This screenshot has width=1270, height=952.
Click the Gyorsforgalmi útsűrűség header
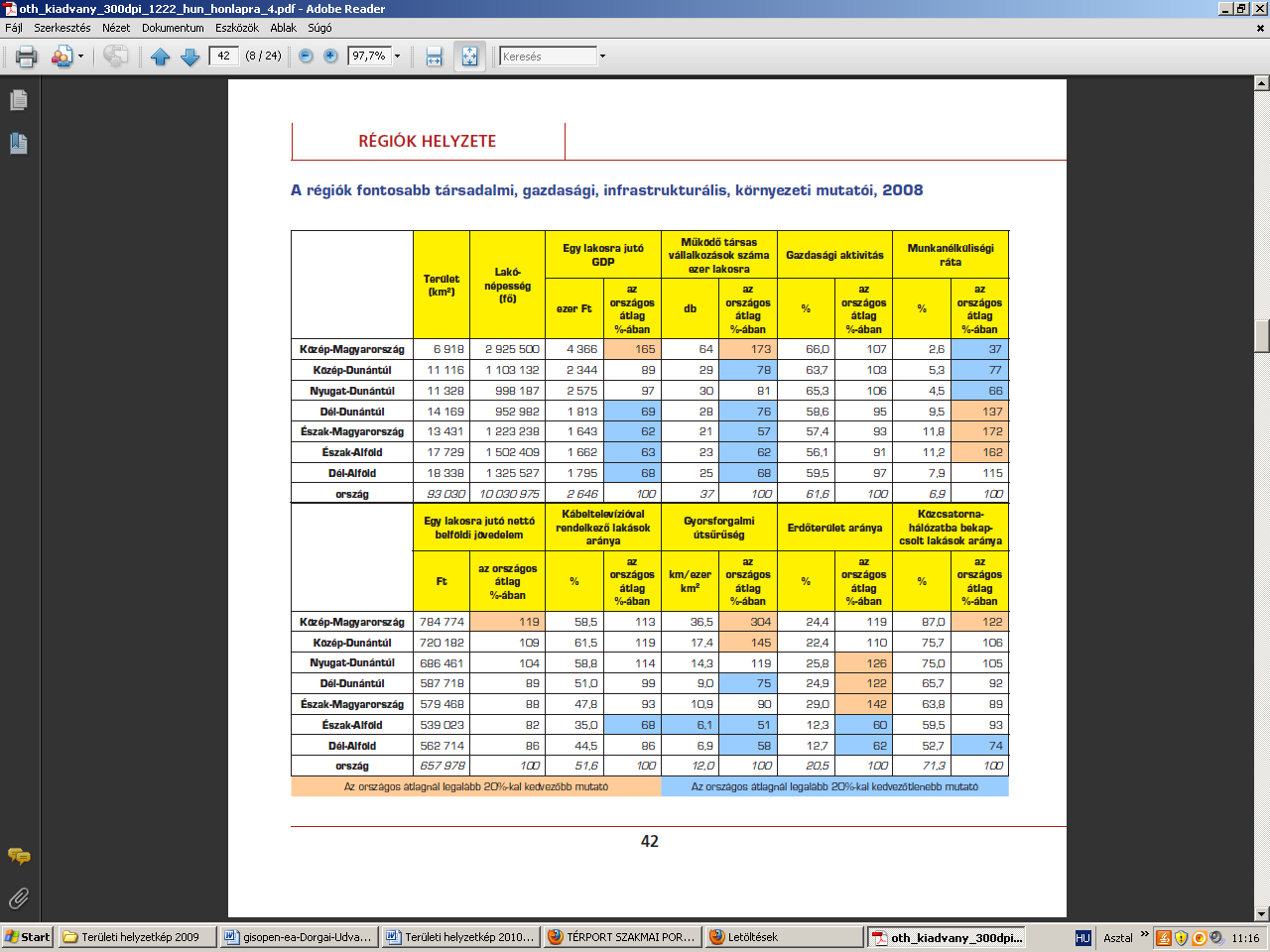[x=718, y=528]
